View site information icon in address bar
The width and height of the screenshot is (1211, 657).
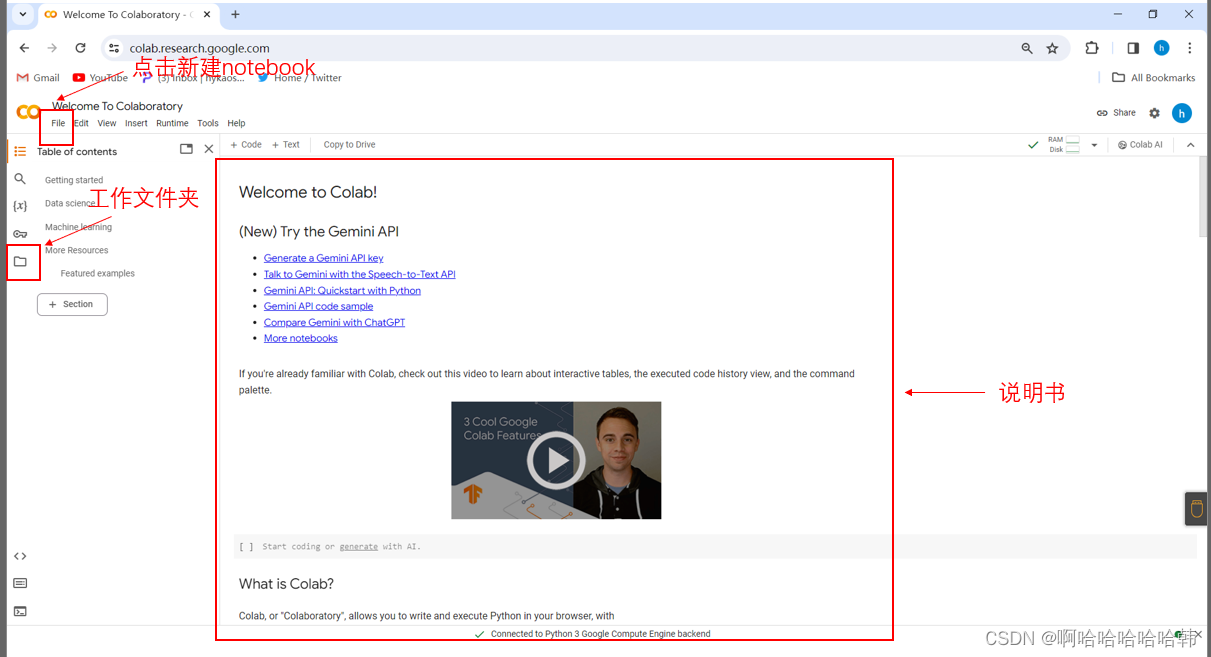114,48
